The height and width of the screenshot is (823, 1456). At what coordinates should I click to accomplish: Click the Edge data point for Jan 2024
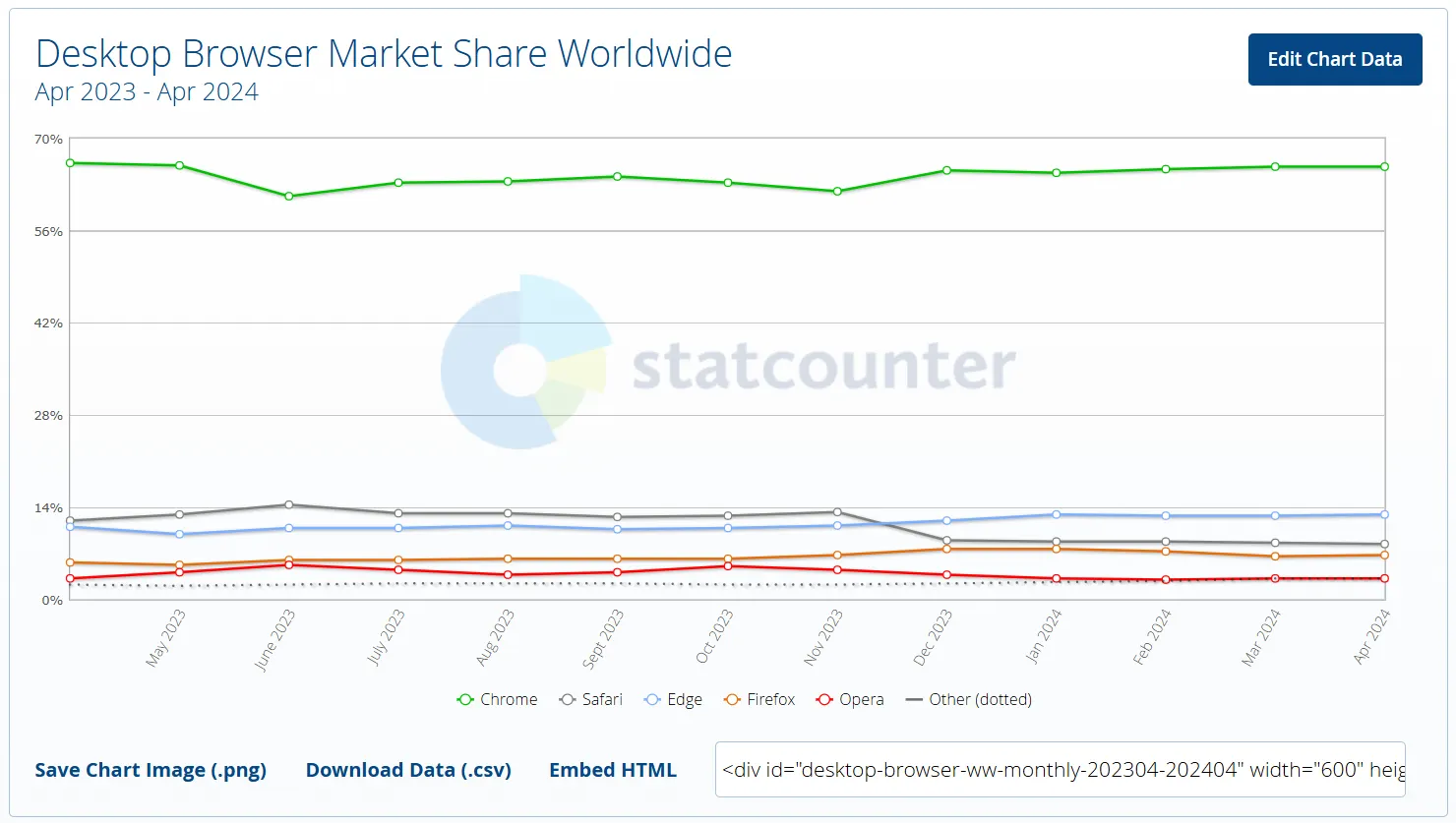pos(1057,514)
